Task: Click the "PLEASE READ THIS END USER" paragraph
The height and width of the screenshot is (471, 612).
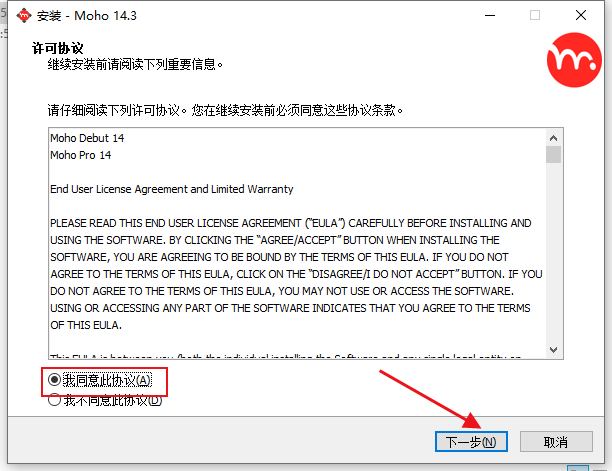Action: [x=296, y=274]
